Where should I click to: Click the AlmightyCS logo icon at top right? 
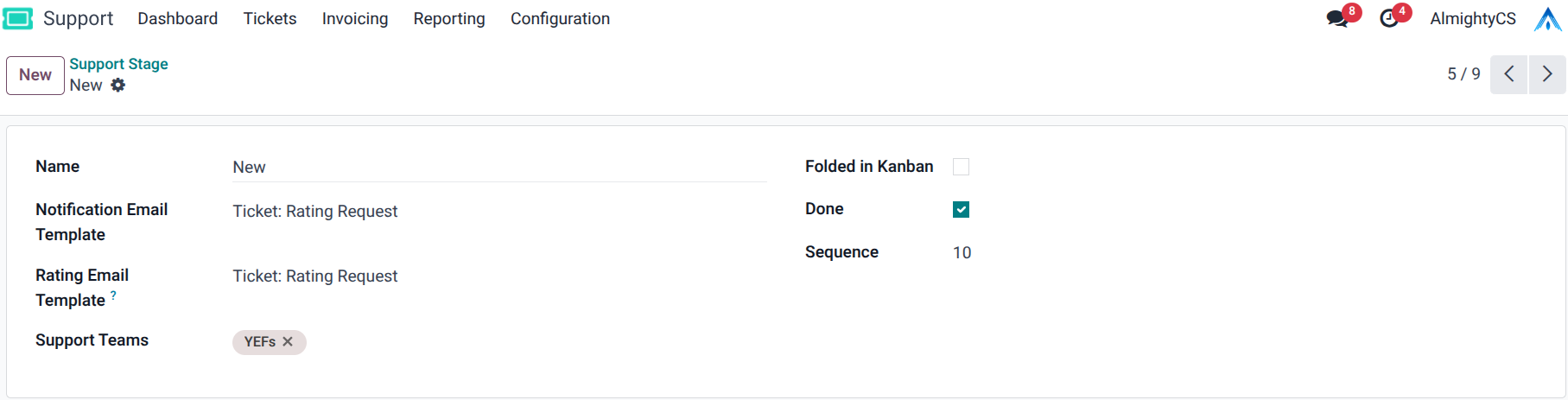(1547, 18)
